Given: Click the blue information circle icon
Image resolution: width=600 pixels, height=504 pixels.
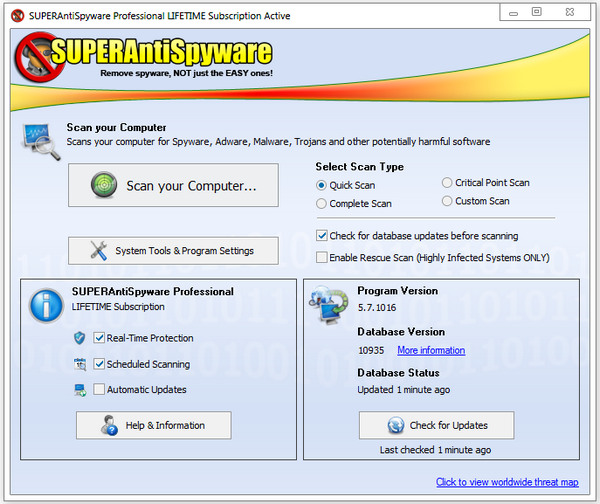Looking at the screenshot, I should click(46, 305).
